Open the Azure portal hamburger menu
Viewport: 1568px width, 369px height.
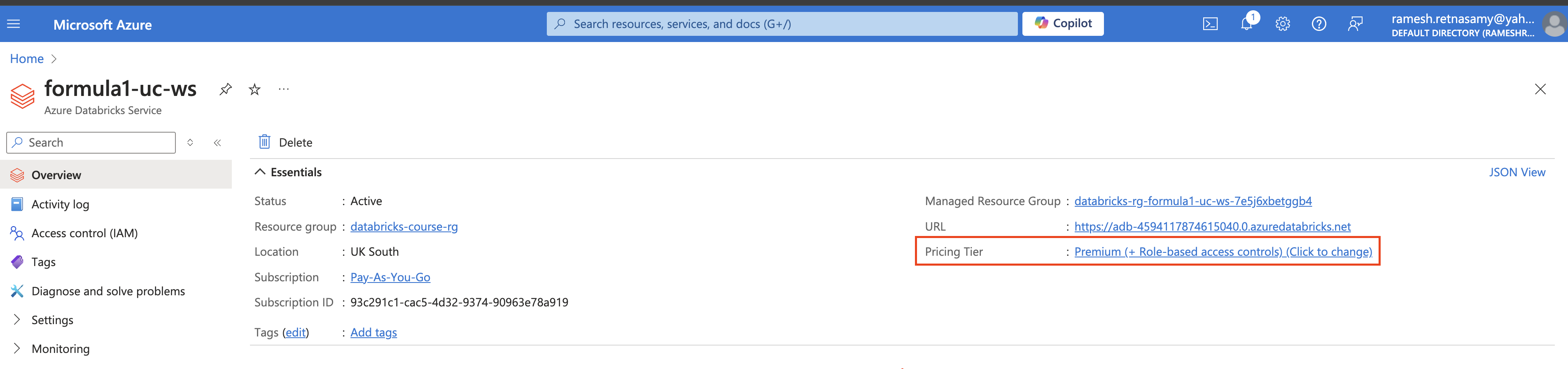pyautogui.click(x=14, y=24)
